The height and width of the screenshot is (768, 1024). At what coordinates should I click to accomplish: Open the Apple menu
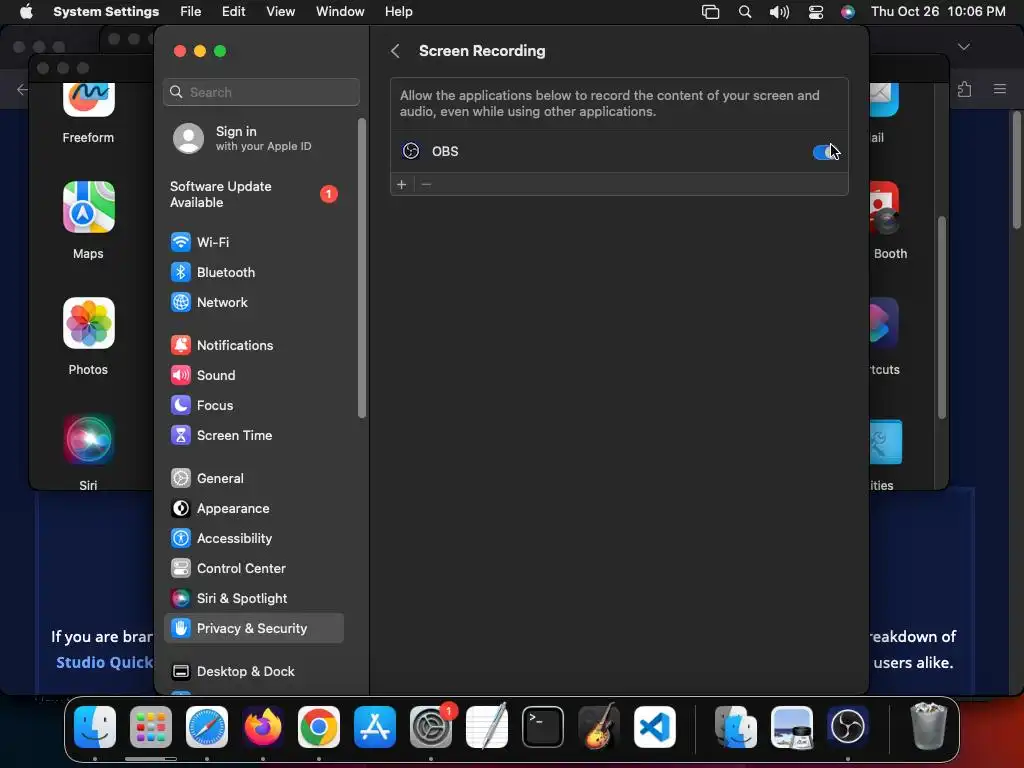(x=26, y=12)
